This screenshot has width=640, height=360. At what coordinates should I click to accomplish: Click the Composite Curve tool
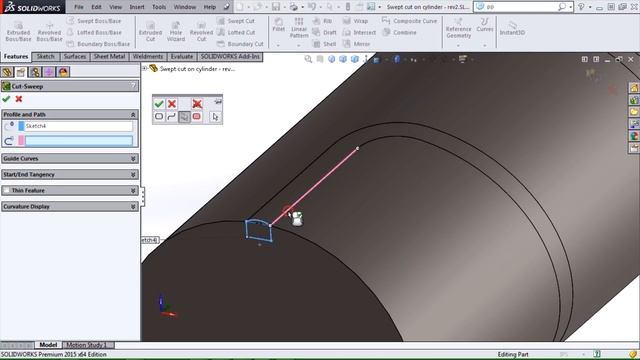click(409, 21)
